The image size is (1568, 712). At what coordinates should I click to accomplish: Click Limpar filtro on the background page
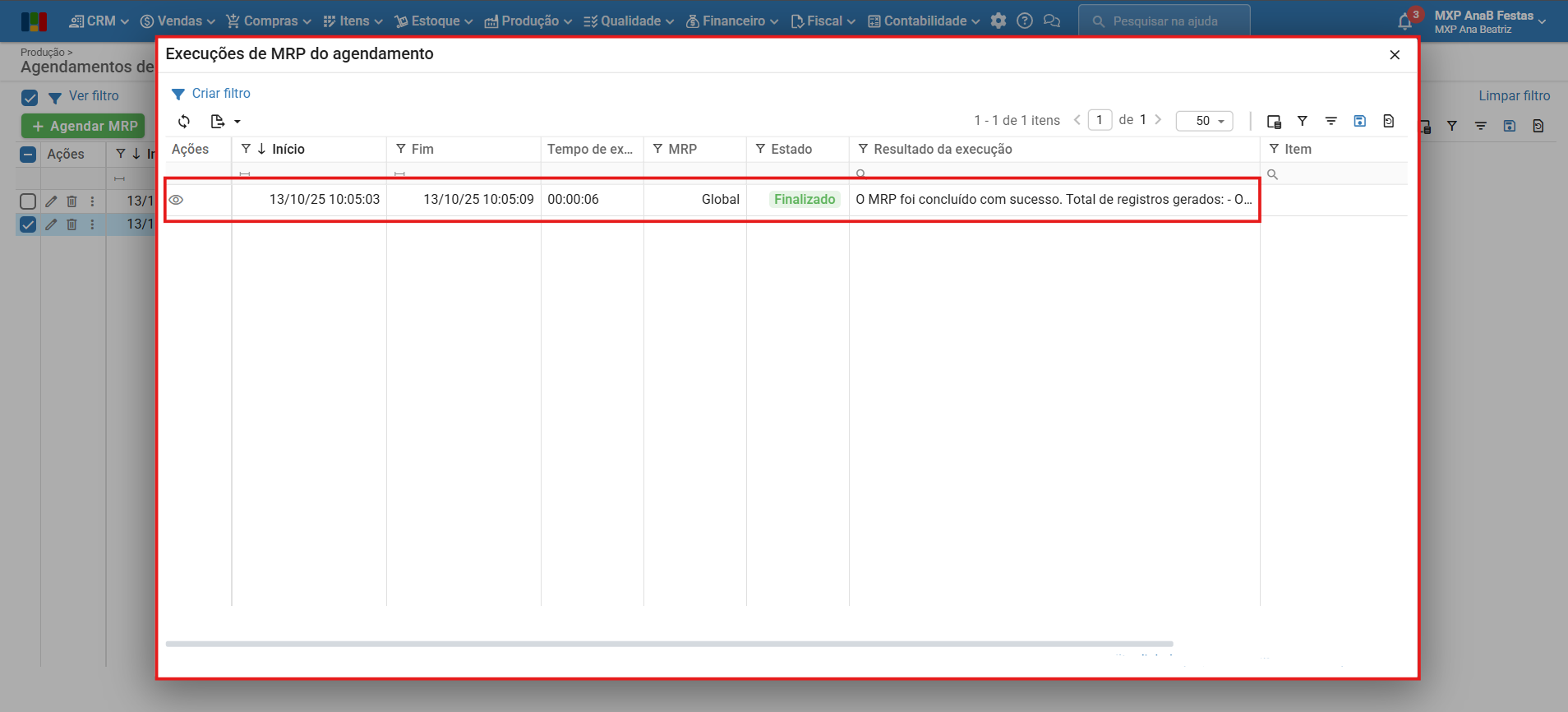point(1515,96)
